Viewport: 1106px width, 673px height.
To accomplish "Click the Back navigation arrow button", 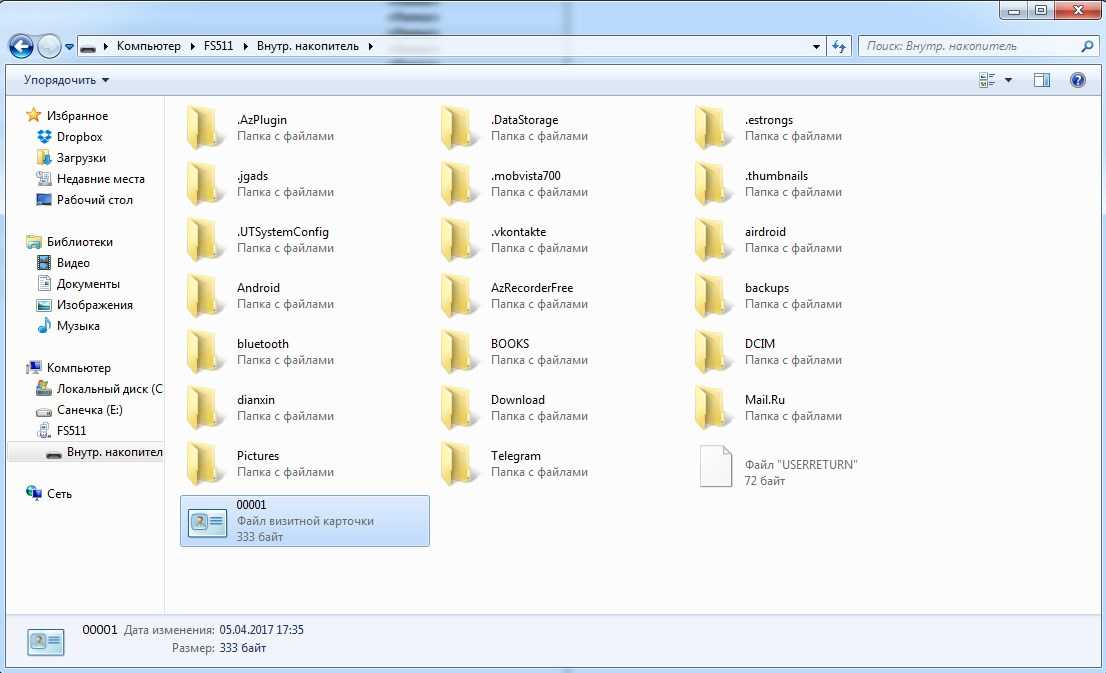I will pyautogui.click(x=21, y=46).
